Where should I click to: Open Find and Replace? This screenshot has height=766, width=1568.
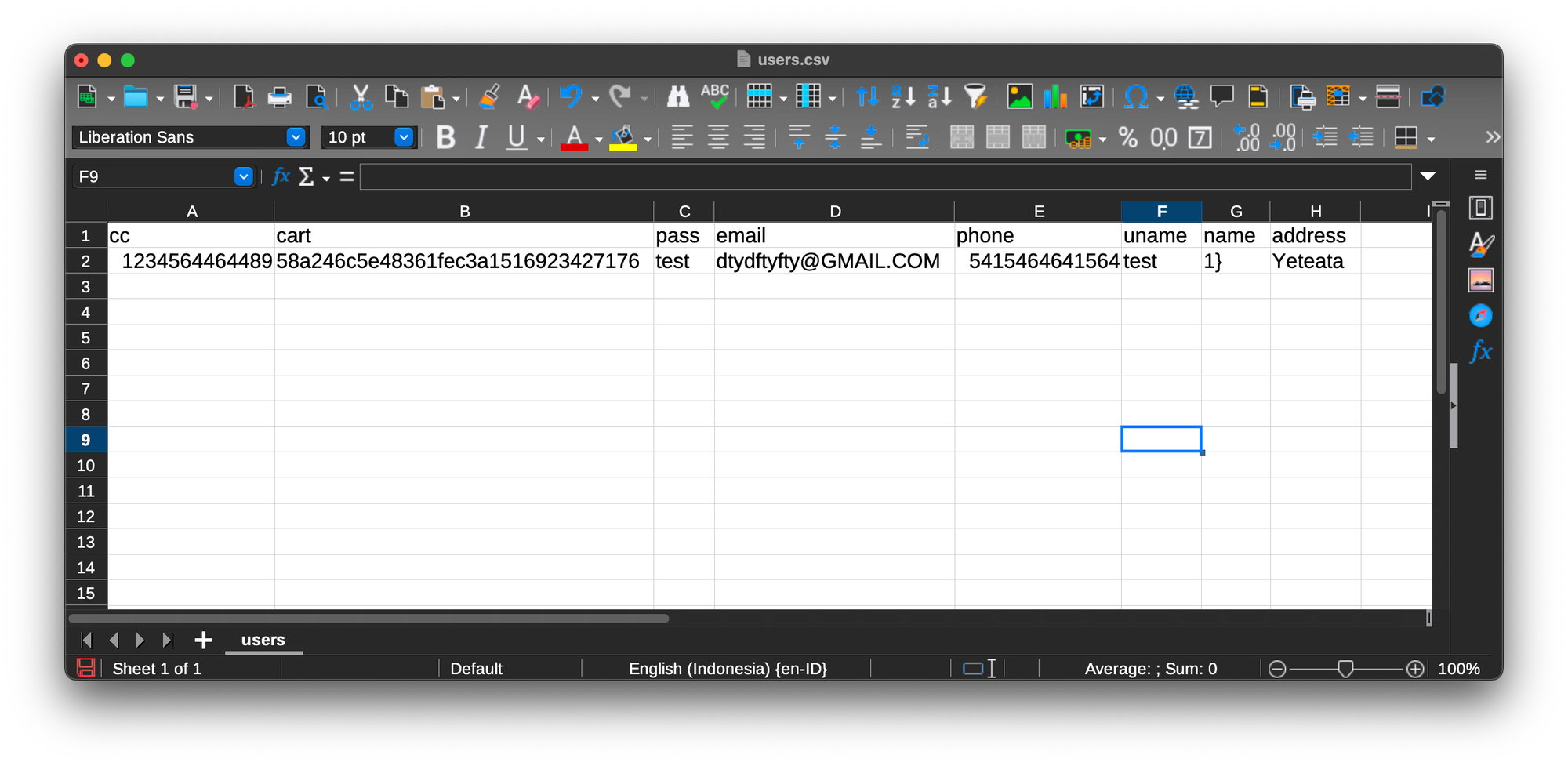[x=677, y=96]
